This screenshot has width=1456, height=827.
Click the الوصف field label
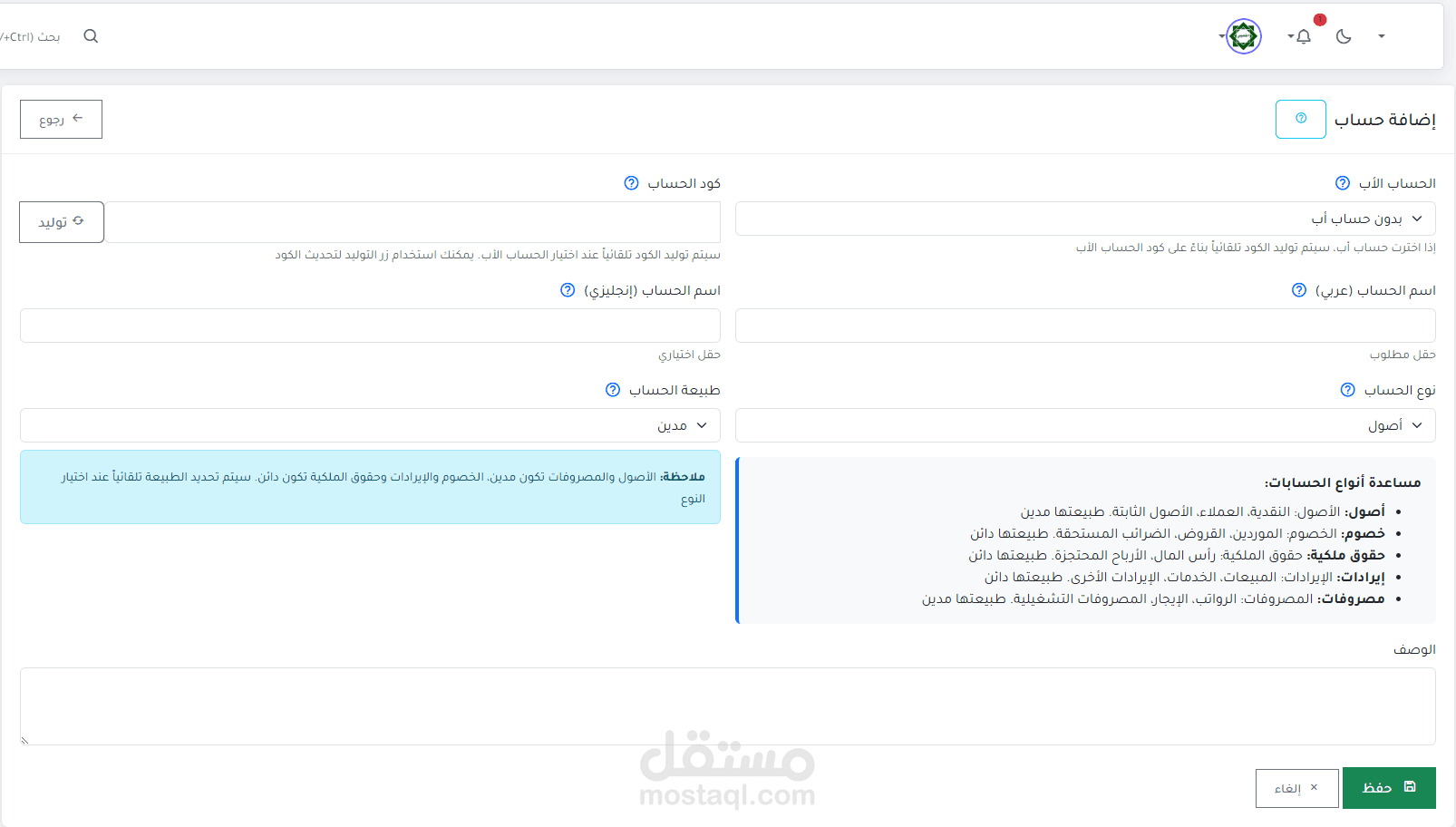point(1414,649)
